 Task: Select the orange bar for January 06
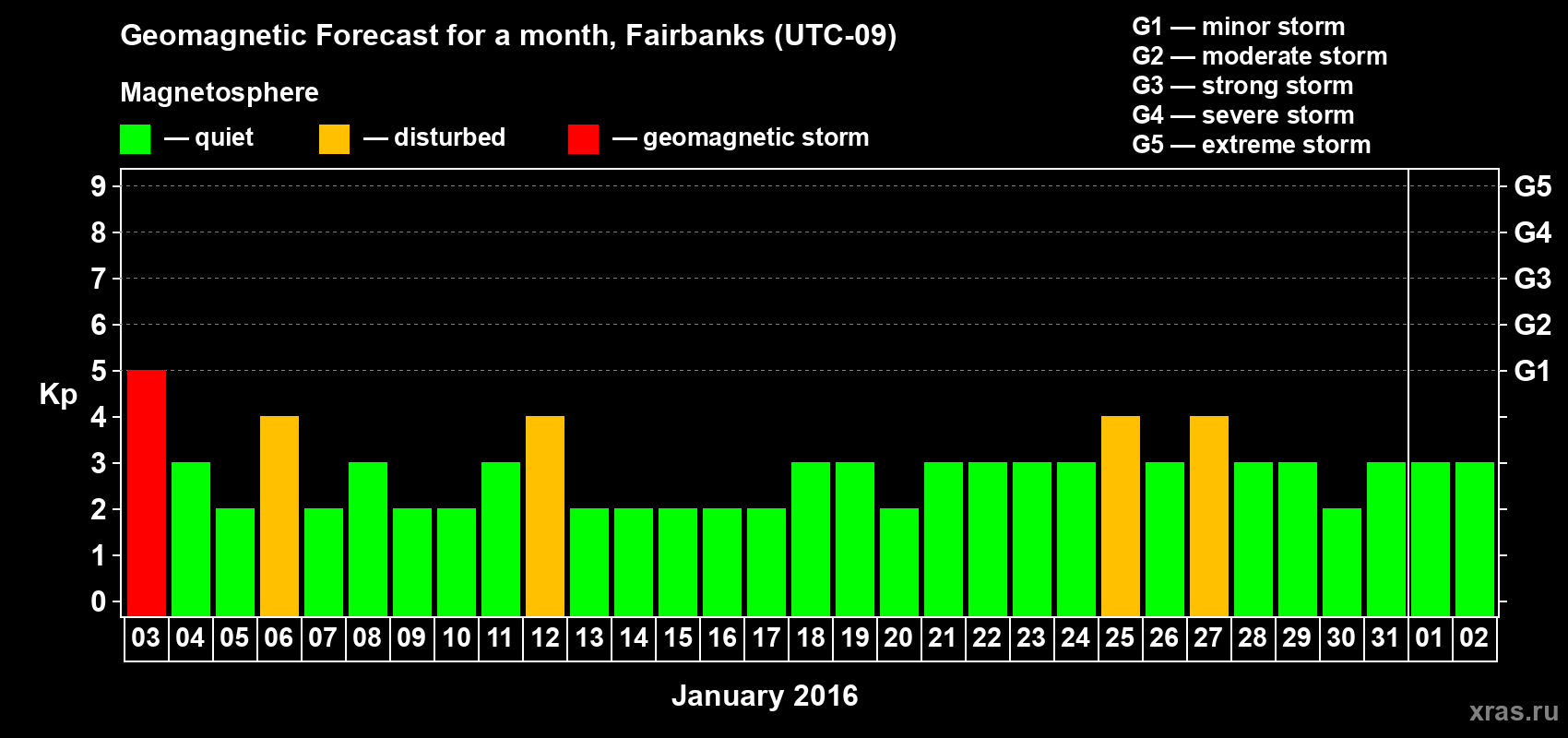(279, 517)
